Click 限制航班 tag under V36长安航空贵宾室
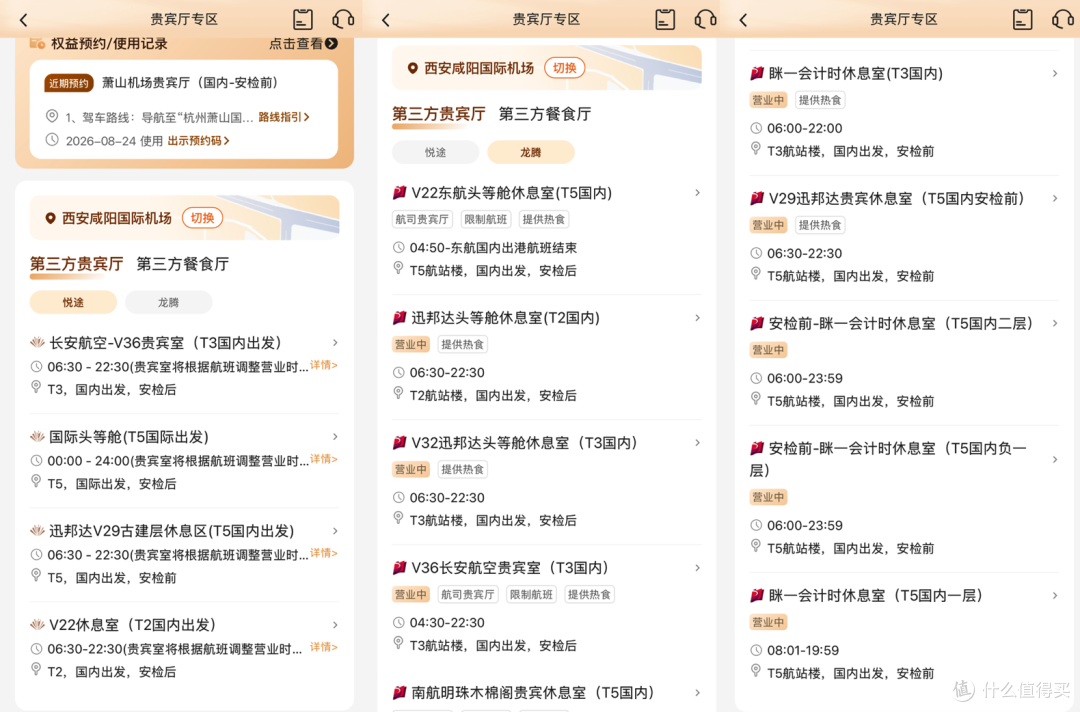This screenshot has height=712, width=1080. pyautogui.click(x=531, y=594)
